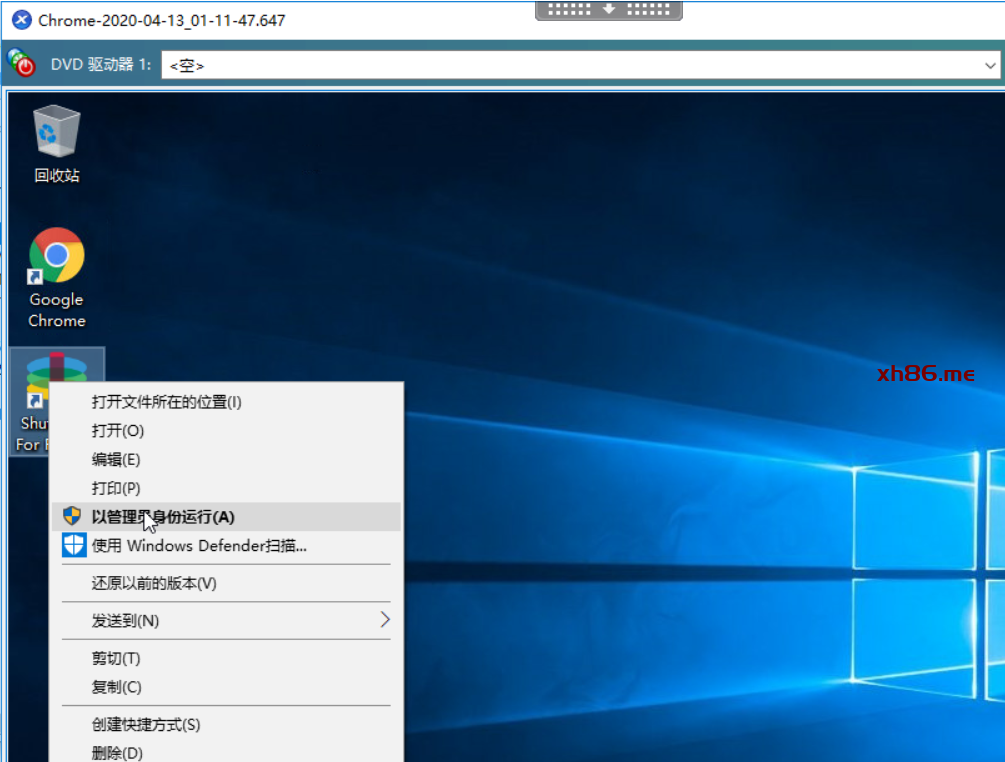Click the app icon in the title bar
This screenshot has width=1005, height=762.
pos(21,20)
